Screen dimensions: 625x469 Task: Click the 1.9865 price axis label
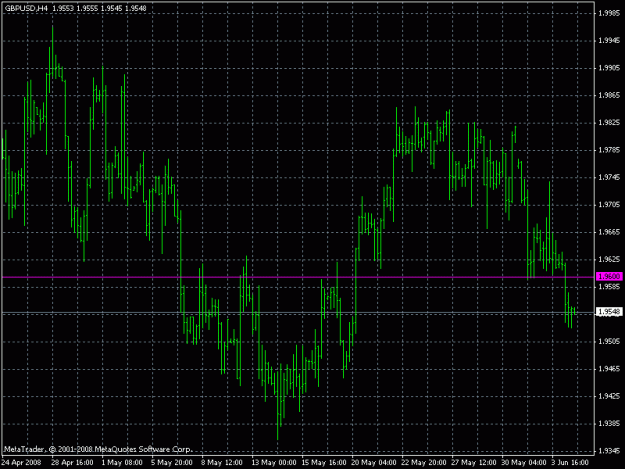coord(609,95)
